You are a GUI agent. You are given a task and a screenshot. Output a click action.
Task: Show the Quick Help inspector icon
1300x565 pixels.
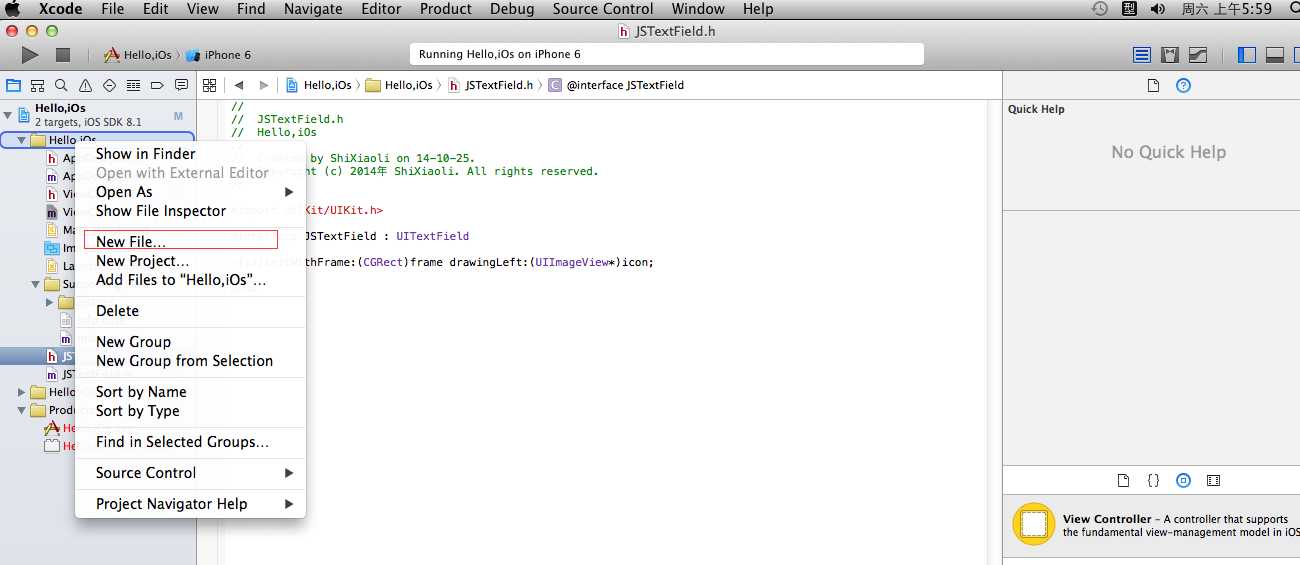click(x=1183, y=86)
